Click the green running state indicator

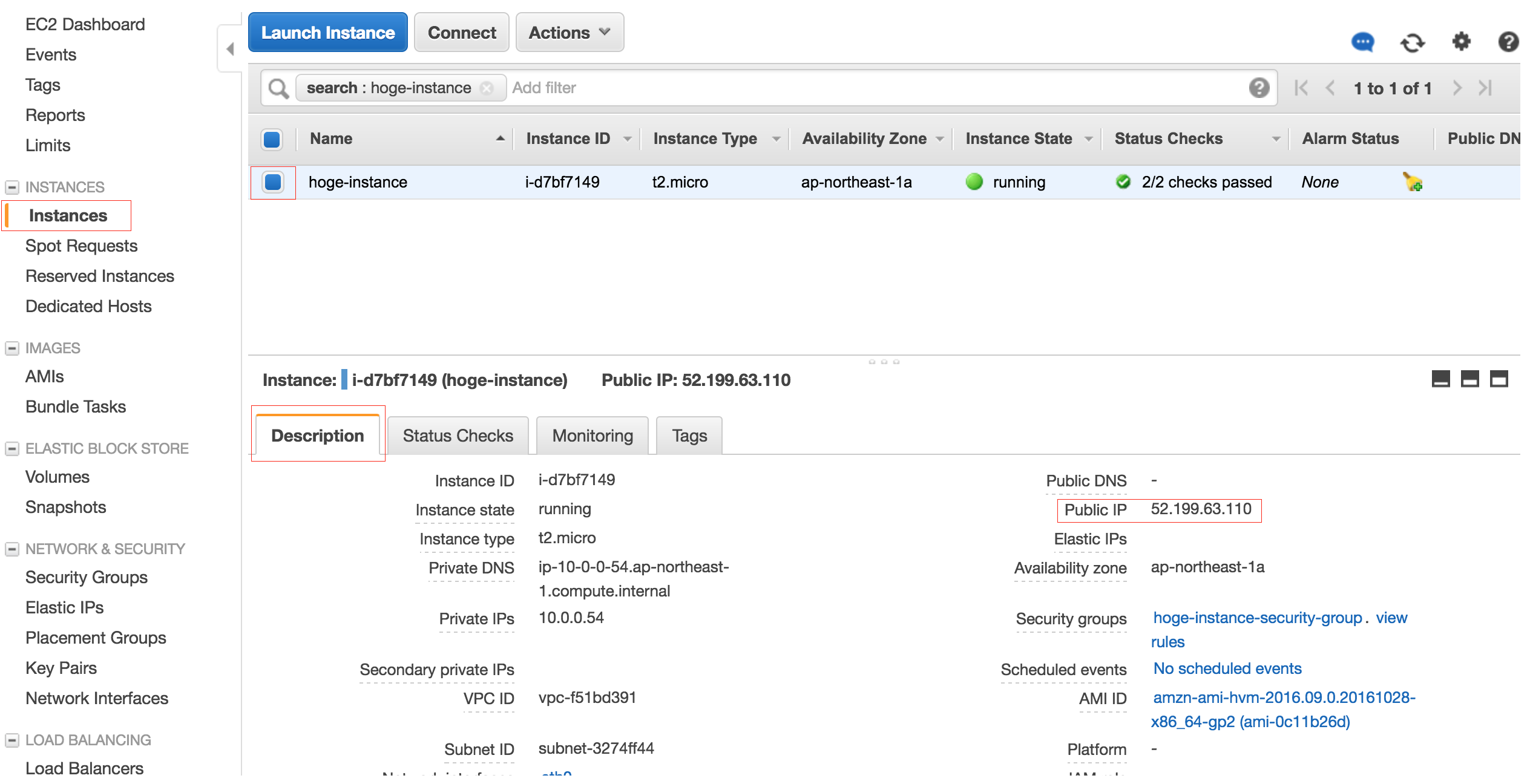click(x=974, y=181)
